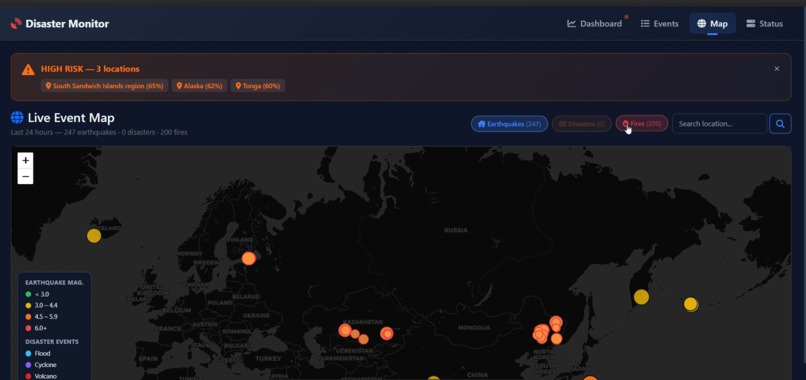This screenshot has height=380, width=806.
Task: Switch to the Events tab
Action: click(660, 24)
